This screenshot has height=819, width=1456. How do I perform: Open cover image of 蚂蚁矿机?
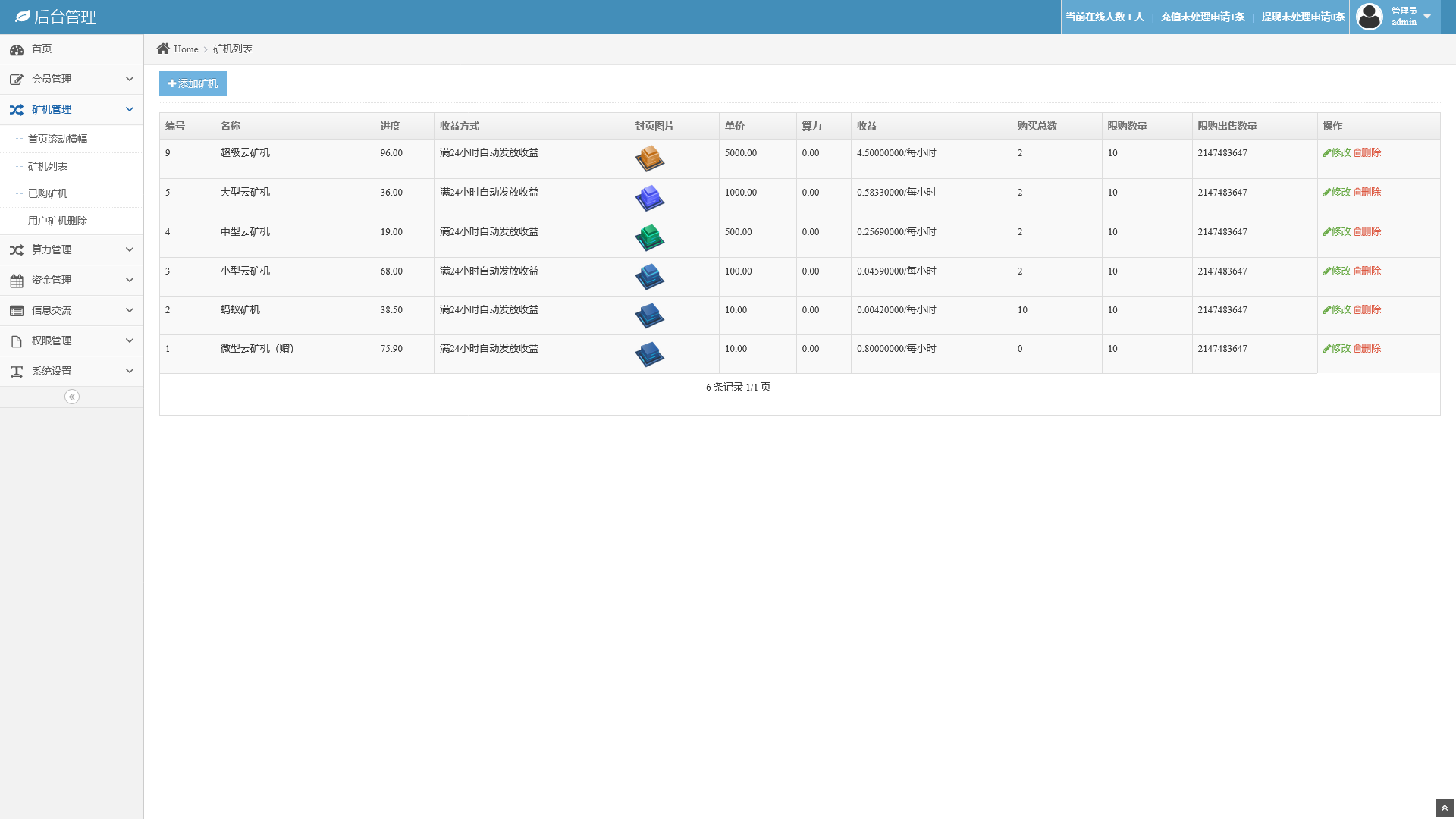click(649, 315)
